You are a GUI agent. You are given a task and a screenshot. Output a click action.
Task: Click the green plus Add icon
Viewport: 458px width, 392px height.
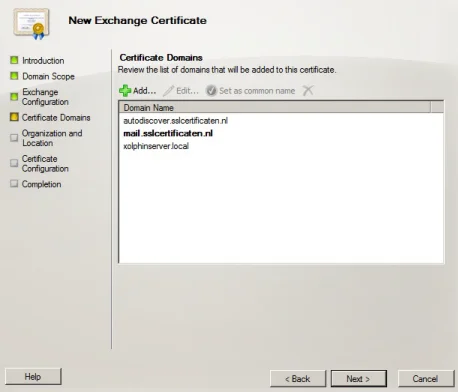[x=125, y=90]
